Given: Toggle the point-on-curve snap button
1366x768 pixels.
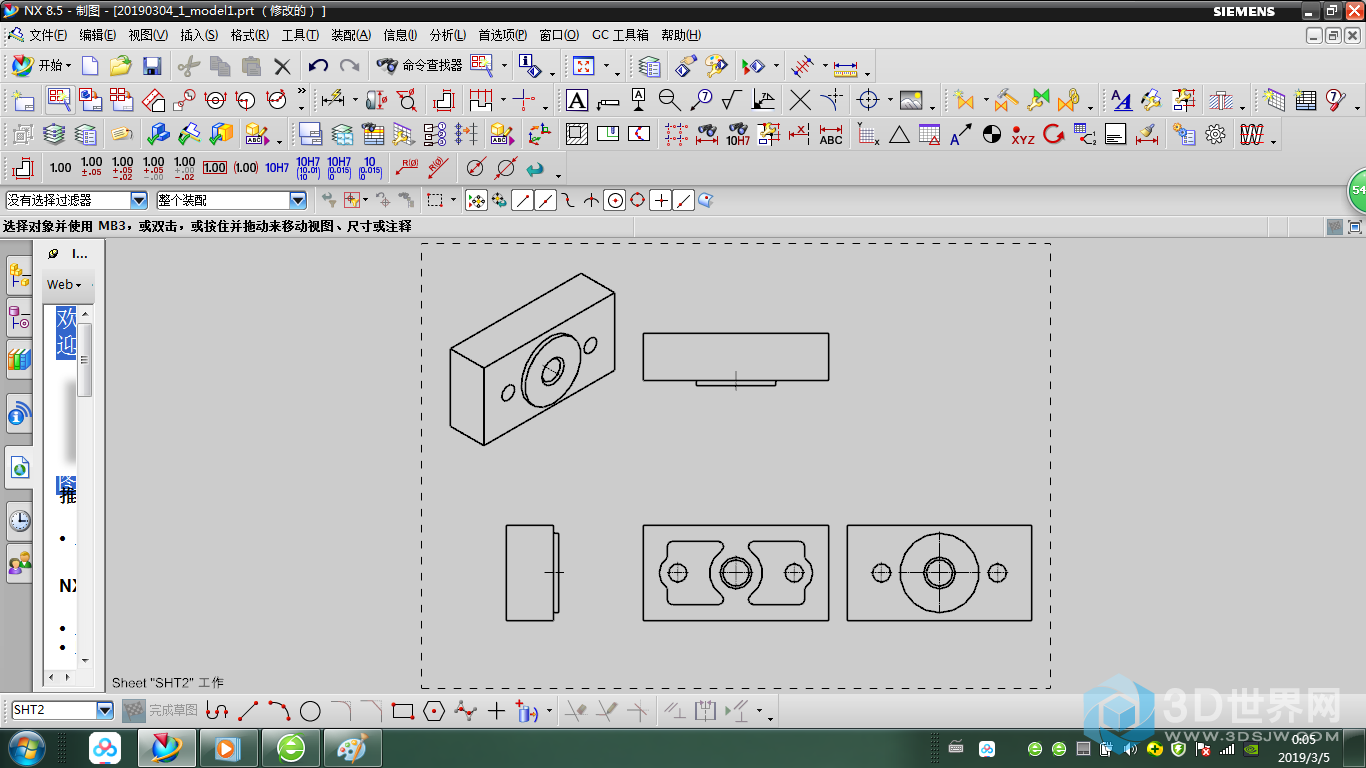Looking at the screenshot, I should coord(684,201).
